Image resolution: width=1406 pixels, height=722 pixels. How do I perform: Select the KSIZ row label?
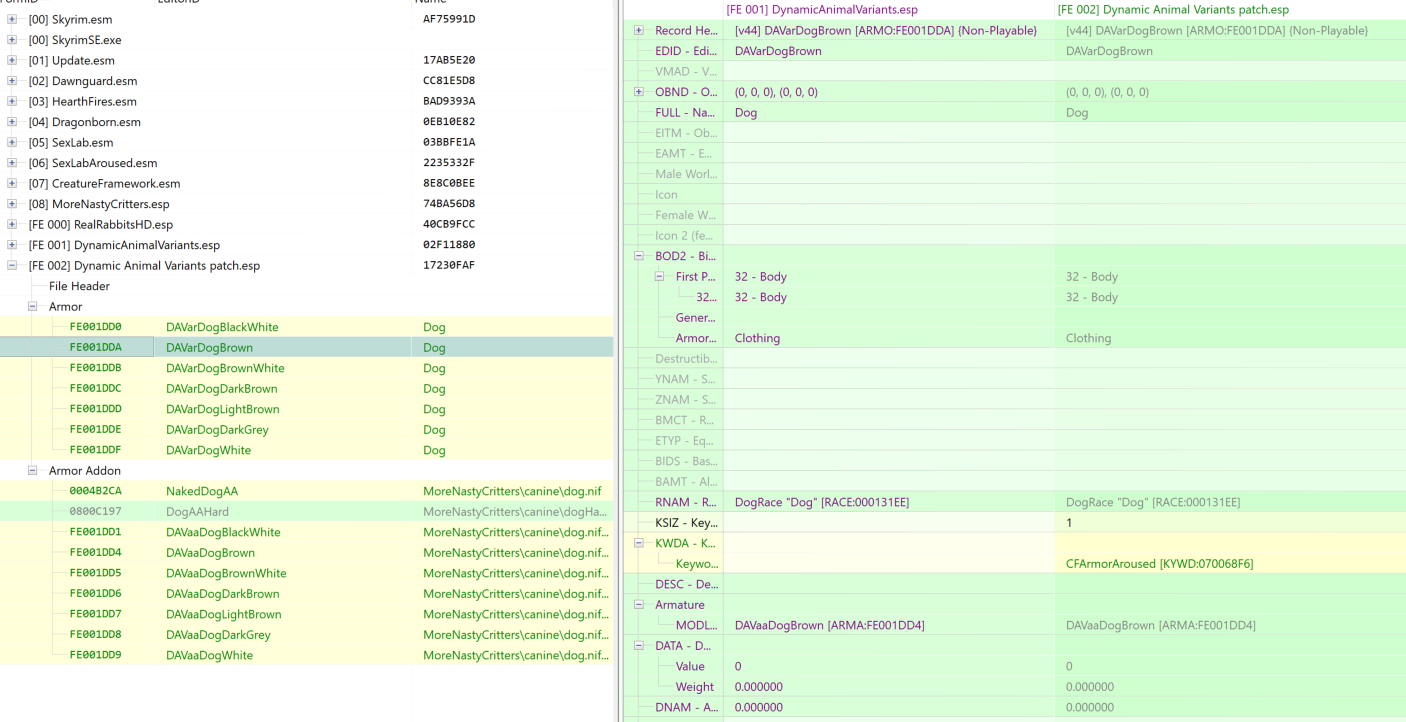click(x=686, y=522)
